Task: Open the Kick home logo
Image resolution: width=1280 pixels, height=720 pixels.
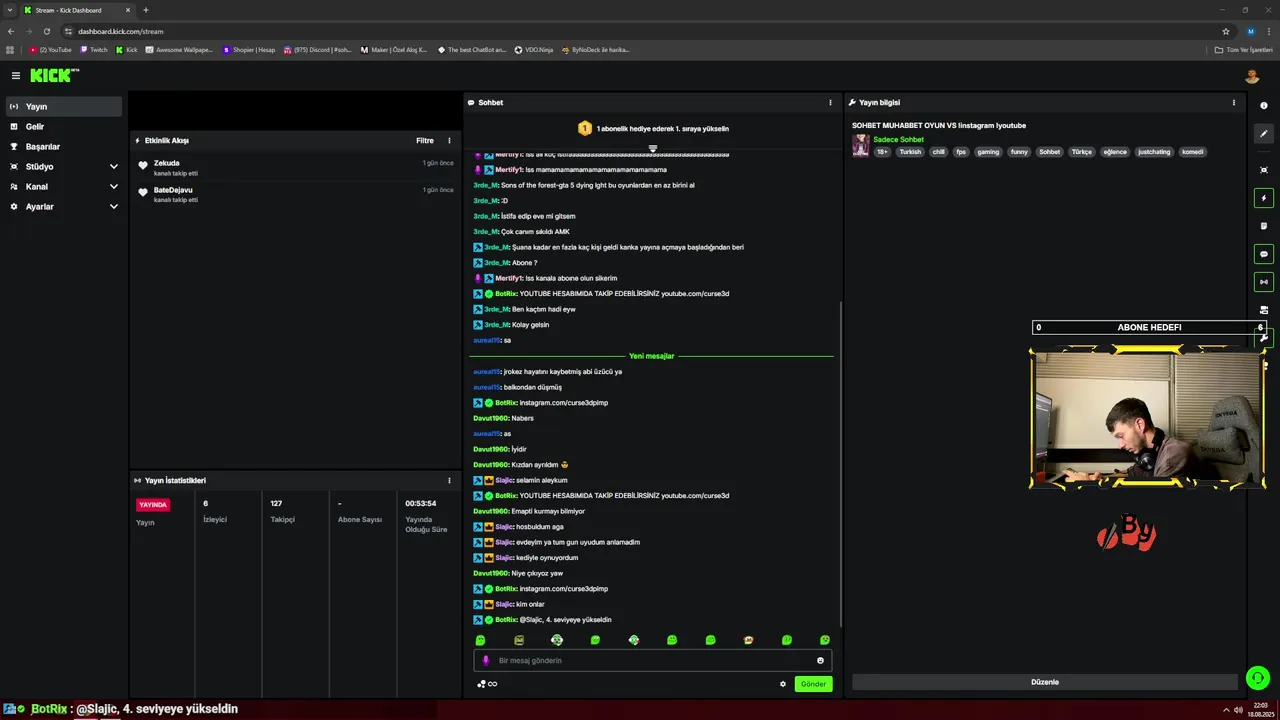Action: [54, 76]
